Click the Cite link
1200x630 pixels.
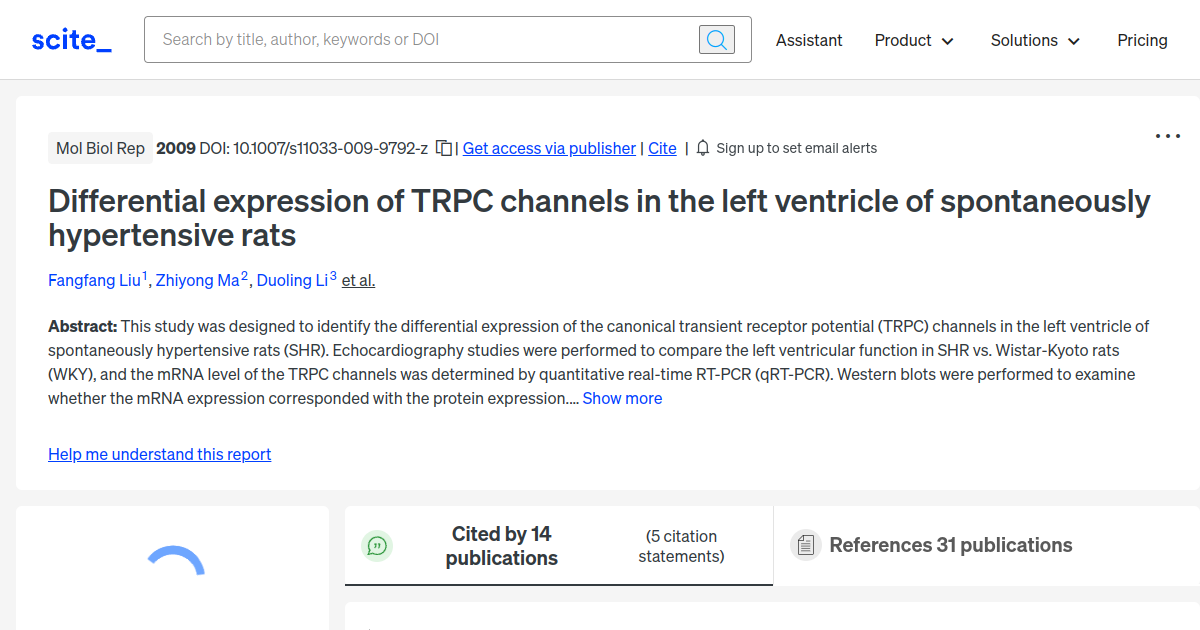pyautogui.click(x=662, y=148)
